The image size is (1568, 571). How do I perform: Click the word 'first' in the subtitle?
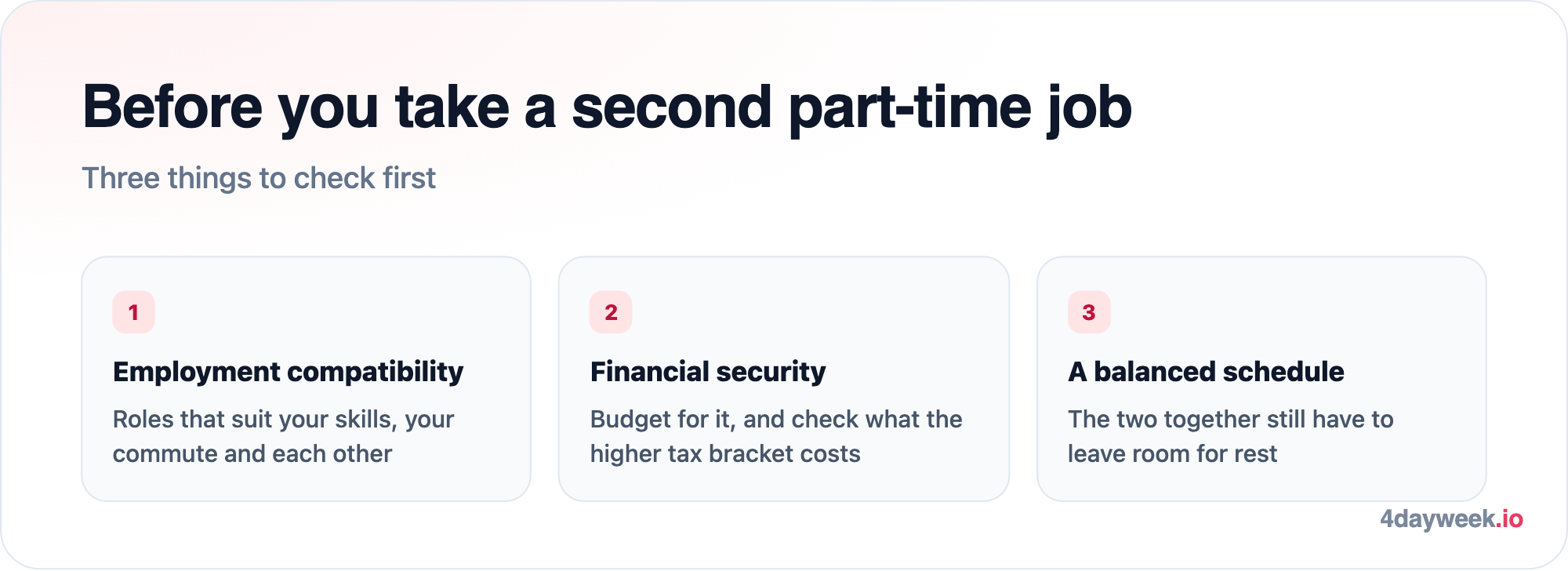(x=405, y=178)
